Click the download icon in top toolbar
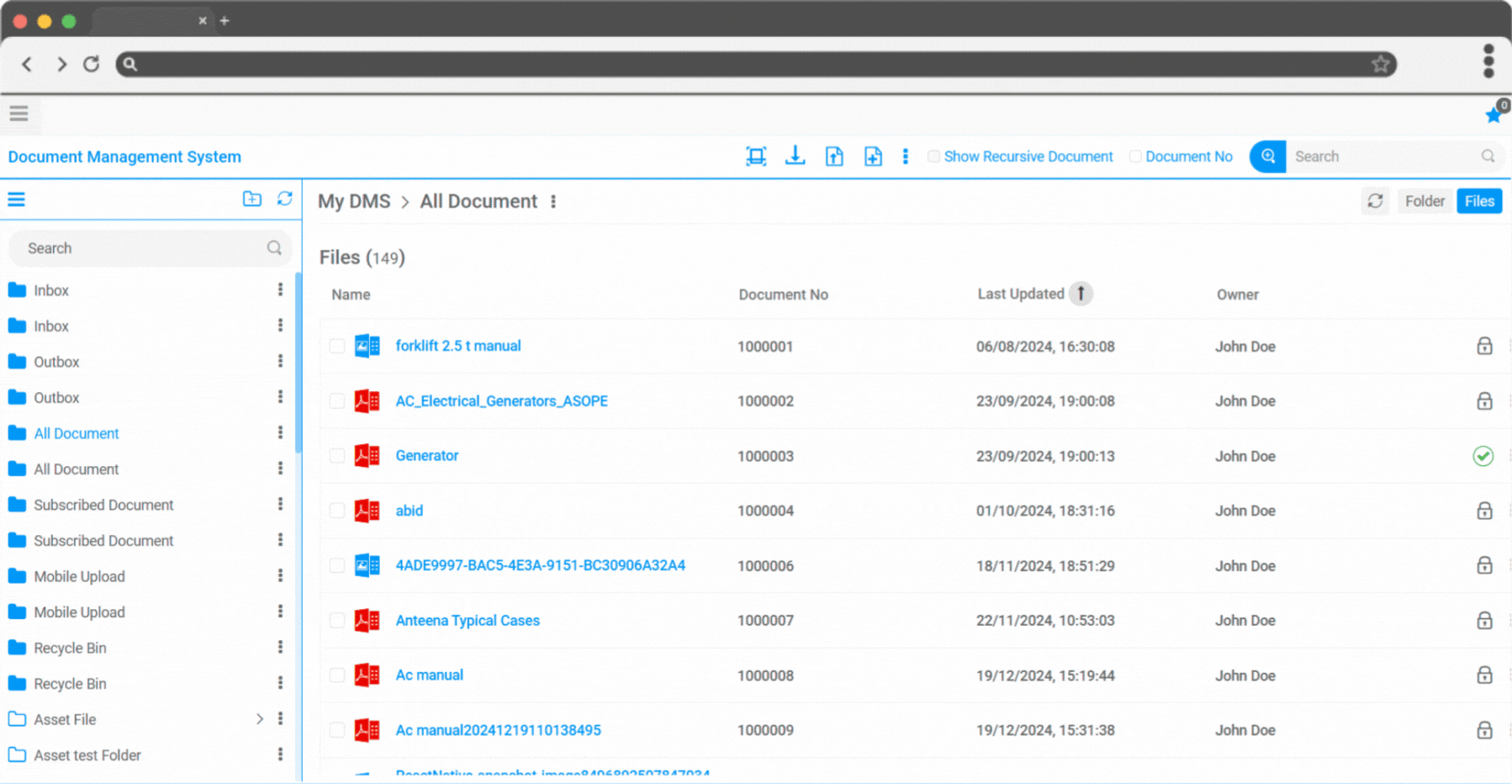Image resolution: width=1512 pixels, height=784 pixels. (x=795, y=156)
